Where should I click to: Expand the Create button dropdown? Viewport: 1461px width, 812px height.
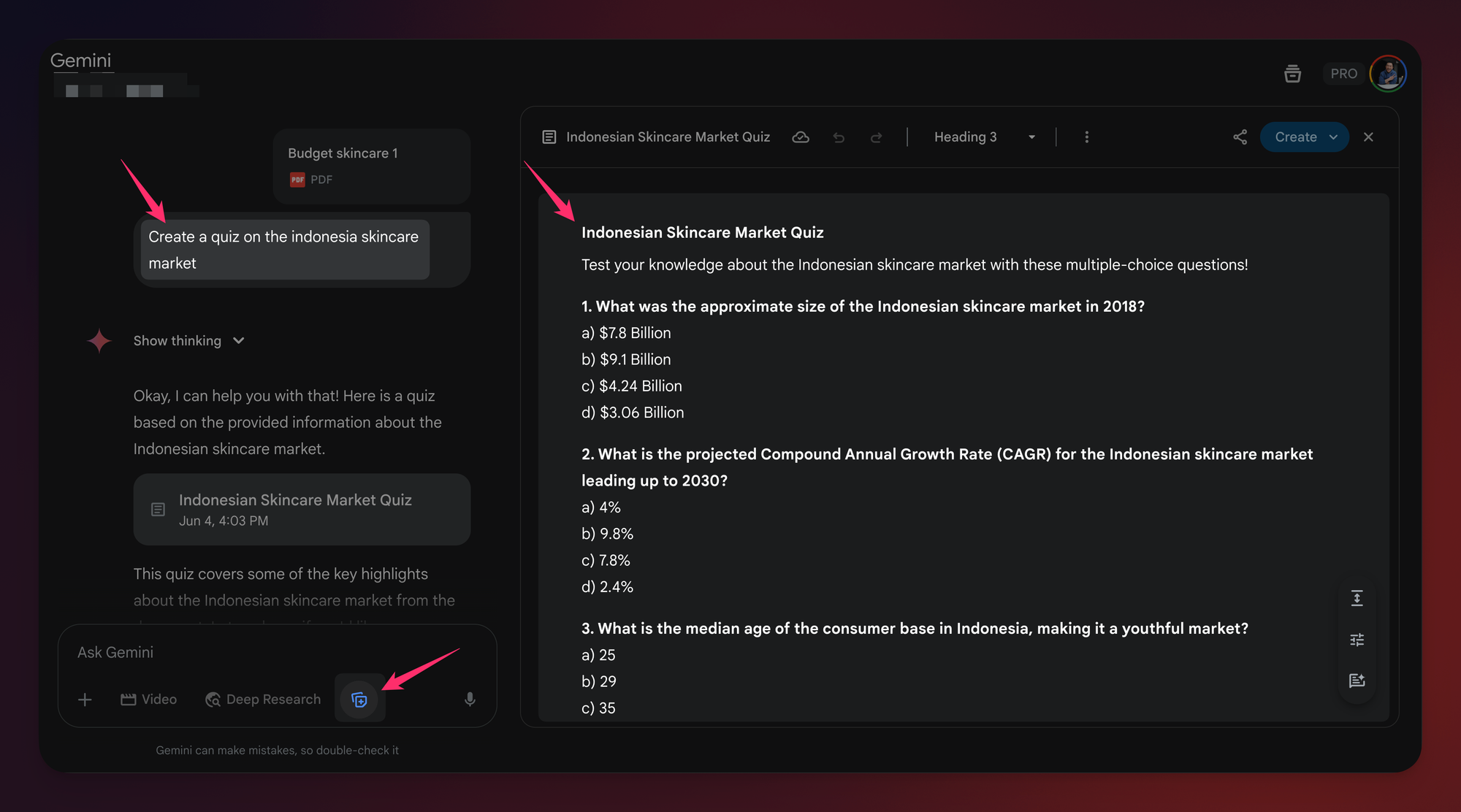(1333, 137)
